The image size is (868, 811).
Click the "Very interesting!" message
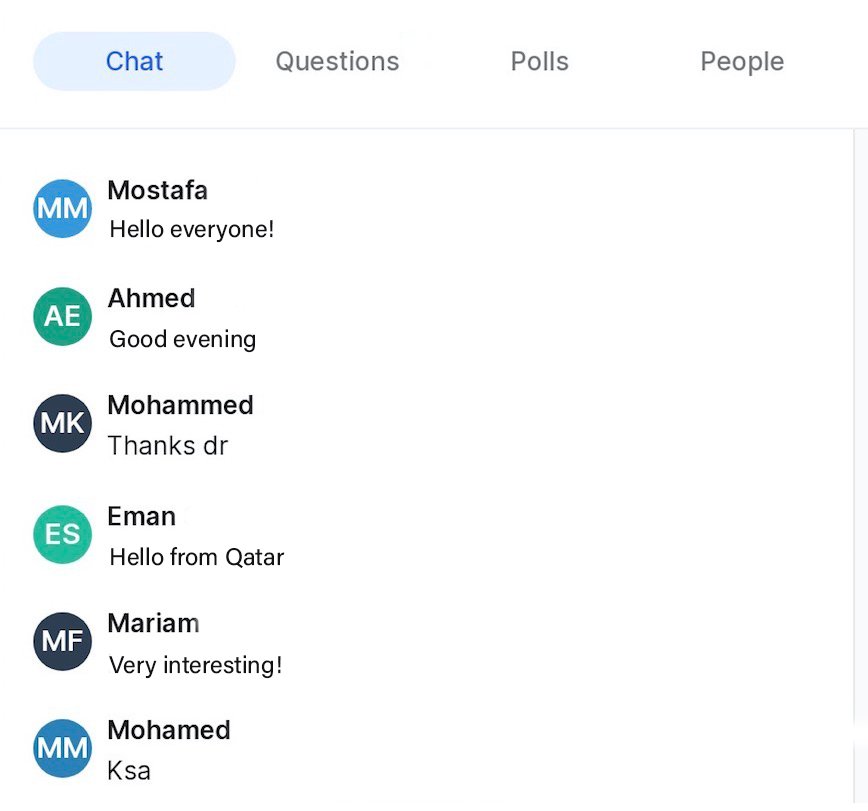point(195,665)
